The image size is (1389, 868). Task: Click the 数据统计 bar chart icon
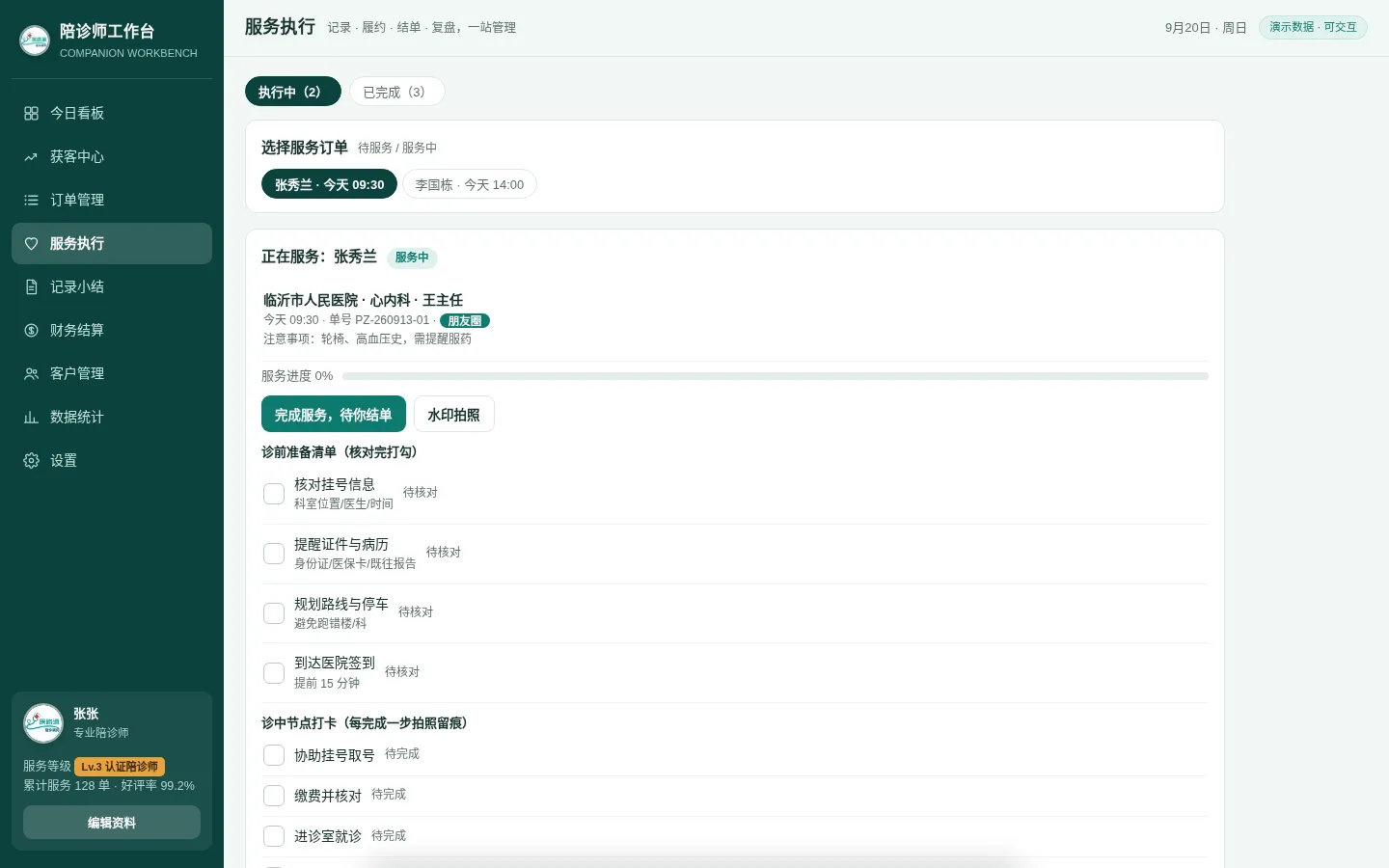[31, 417]
